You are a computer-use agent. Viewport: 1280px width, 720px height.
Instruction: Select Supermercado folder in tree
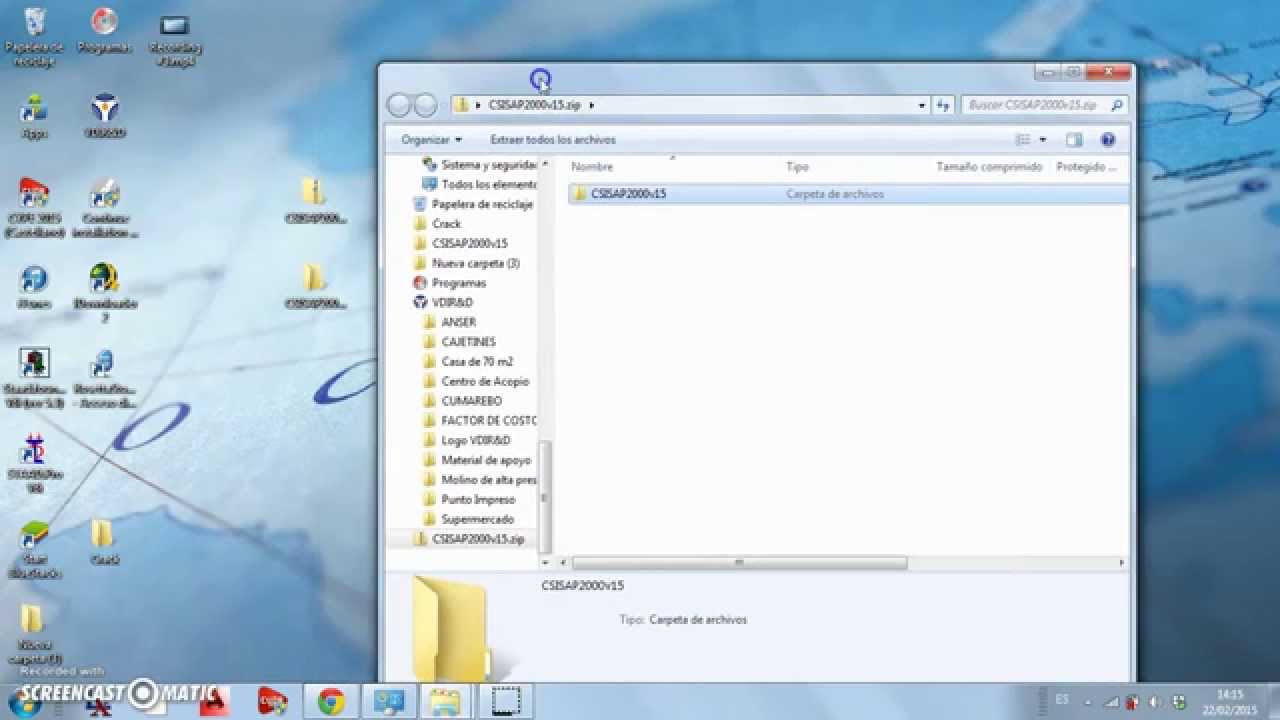point(468,519)
